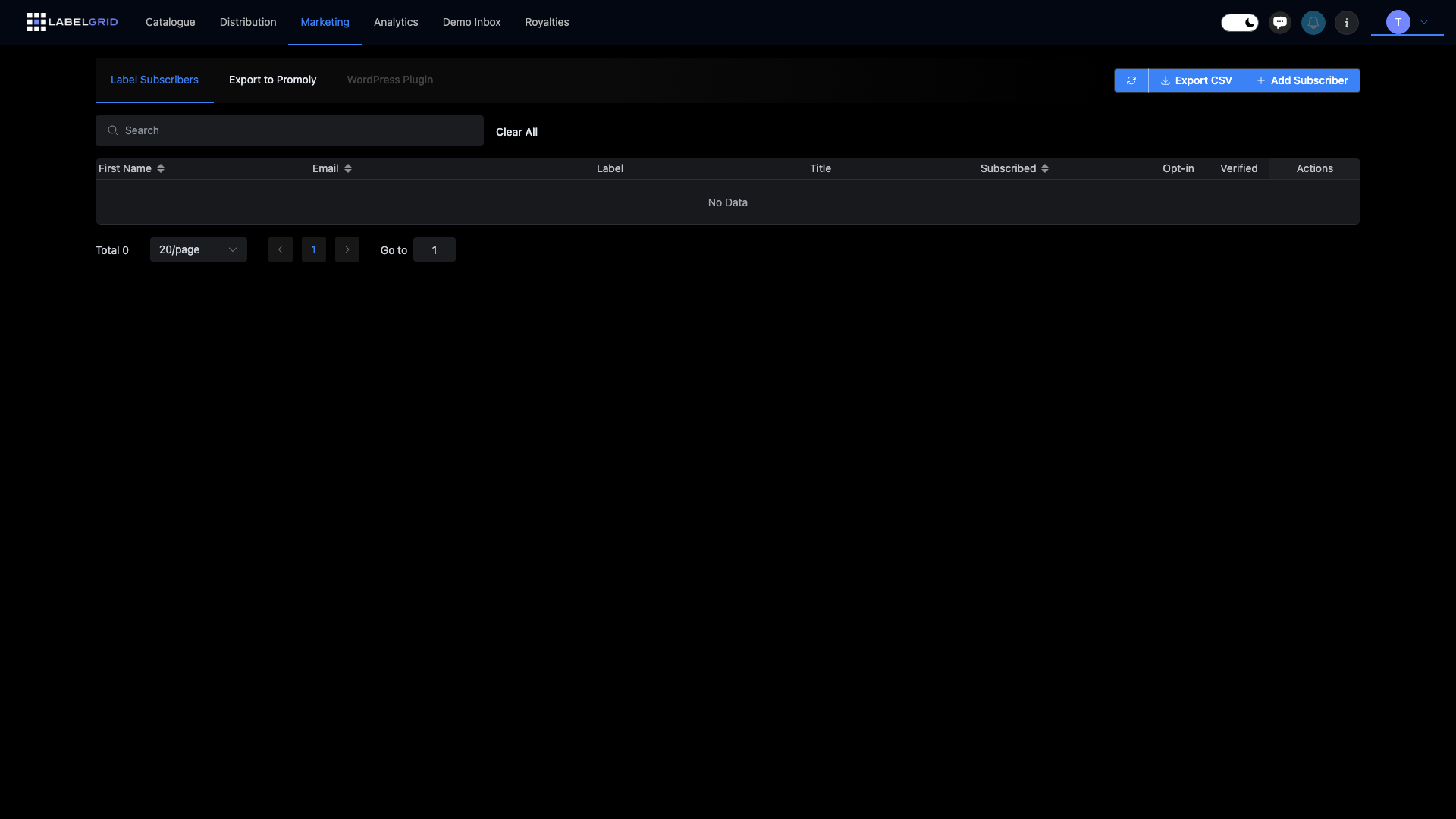
Task: Click the info icon
Action: (x=1347, y=23)
